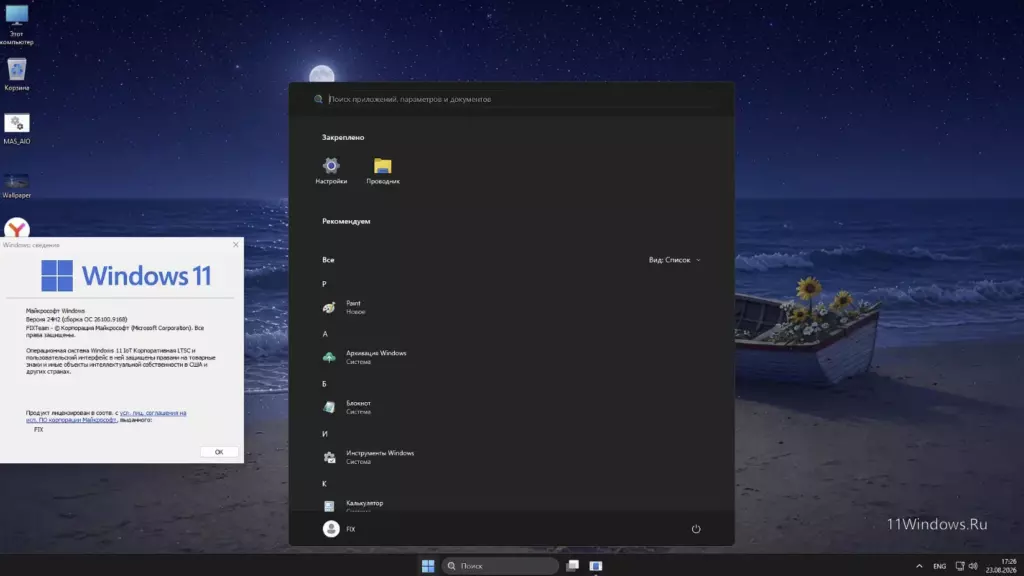The height and width of the screenshot is (576, 1024).
Task: Open Инструменты Windows from the list
Action: click(x=509, y=457)
